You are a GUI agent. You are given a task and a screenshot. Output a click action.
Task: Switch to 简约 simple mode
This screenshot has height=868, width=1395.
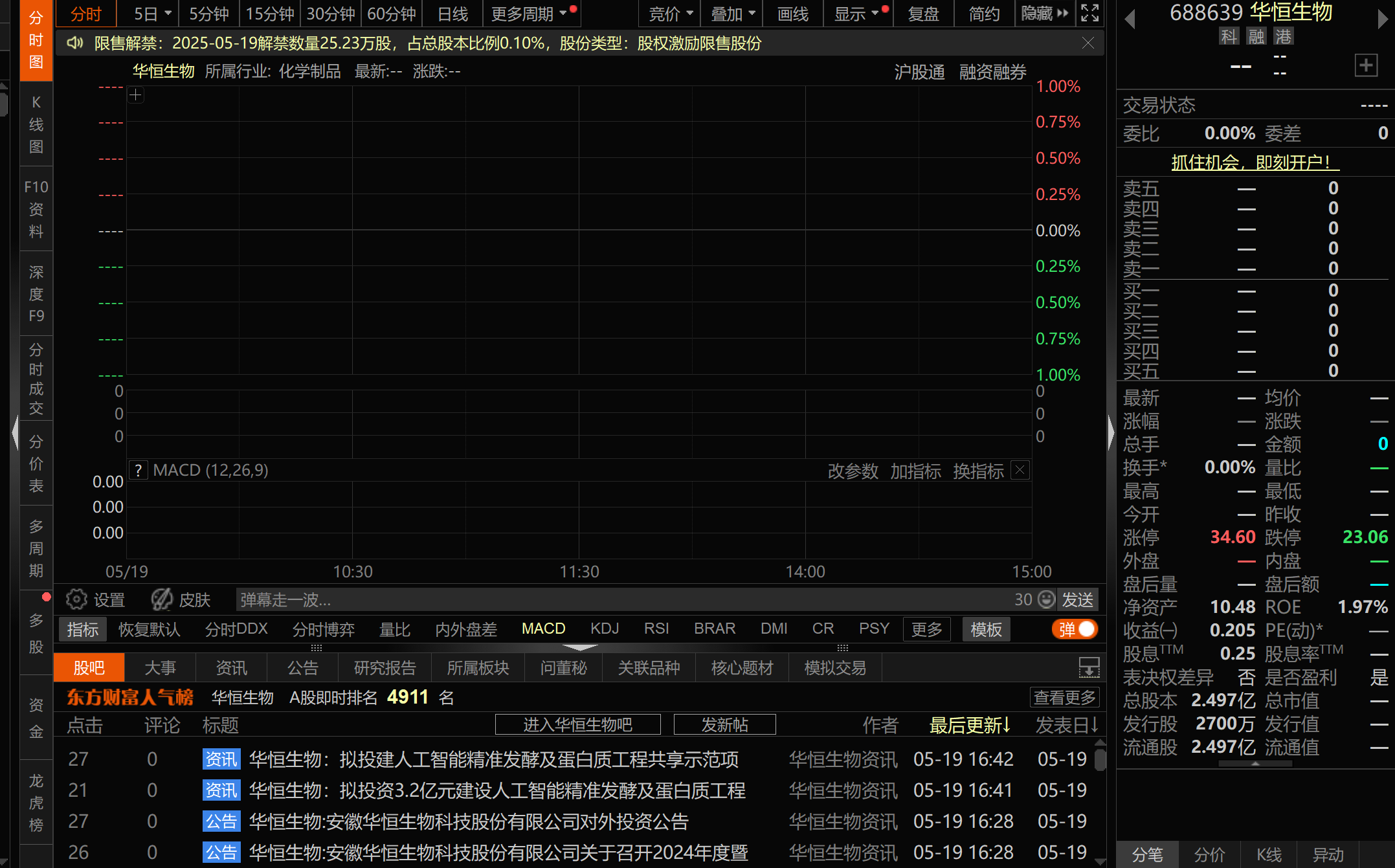click(x=984, y=14)
